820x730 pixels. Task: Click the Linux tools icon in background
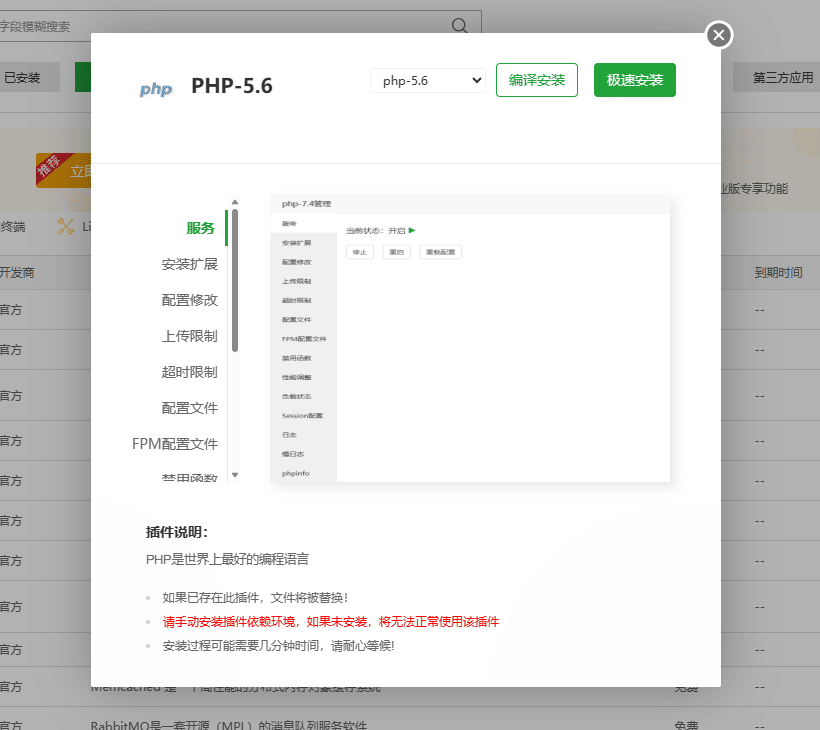[x=66, y=226]
